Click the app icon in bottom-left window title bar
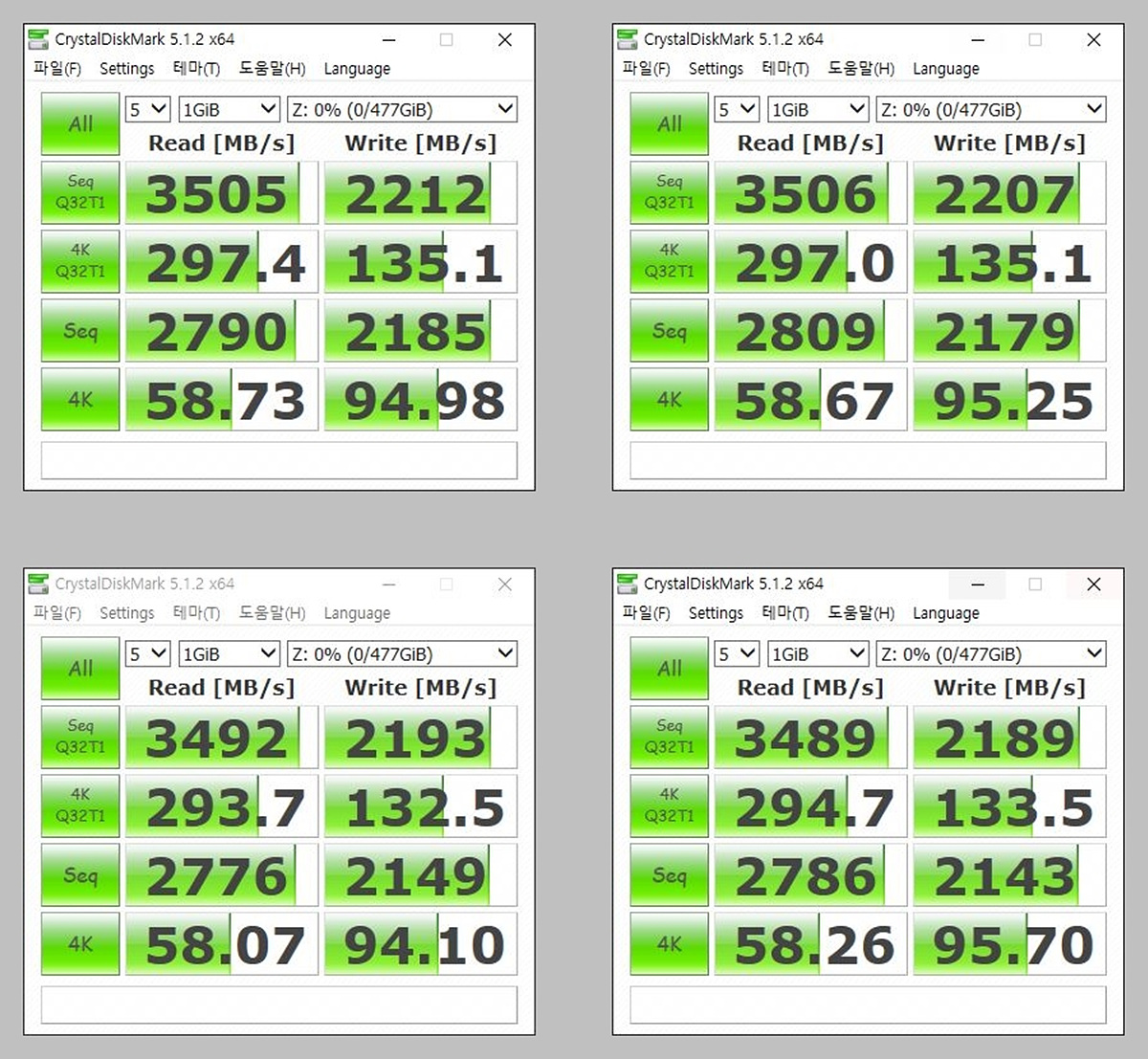The image size is (1148, 1059). coord(38,584)
